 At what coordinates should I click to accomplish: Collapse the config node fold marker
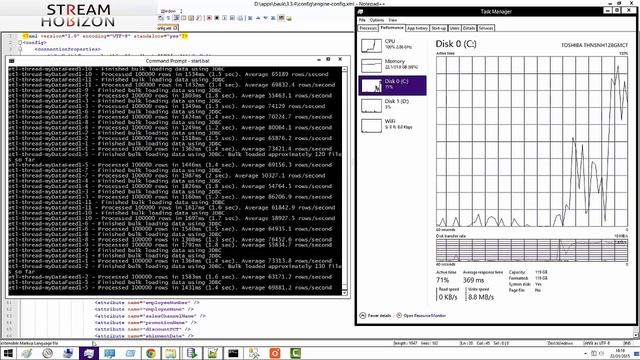point(20,42)
